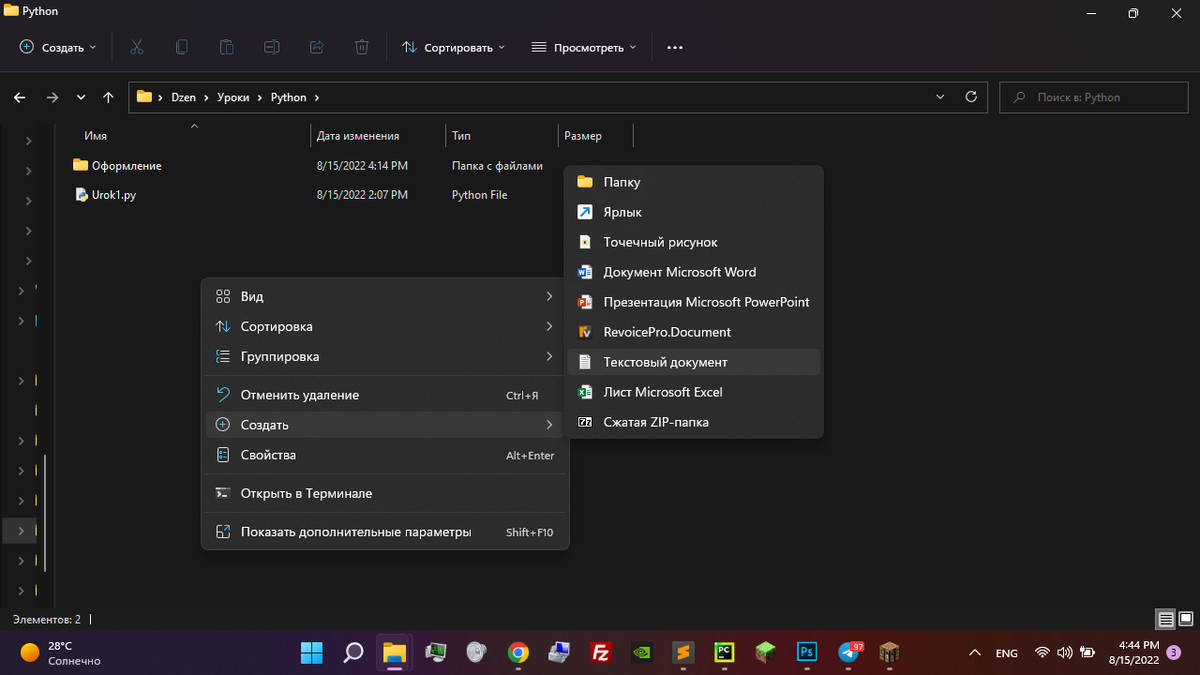The image size is (1200, 675).
Task: Create new Ярлык shortcut
Action: 694,212
